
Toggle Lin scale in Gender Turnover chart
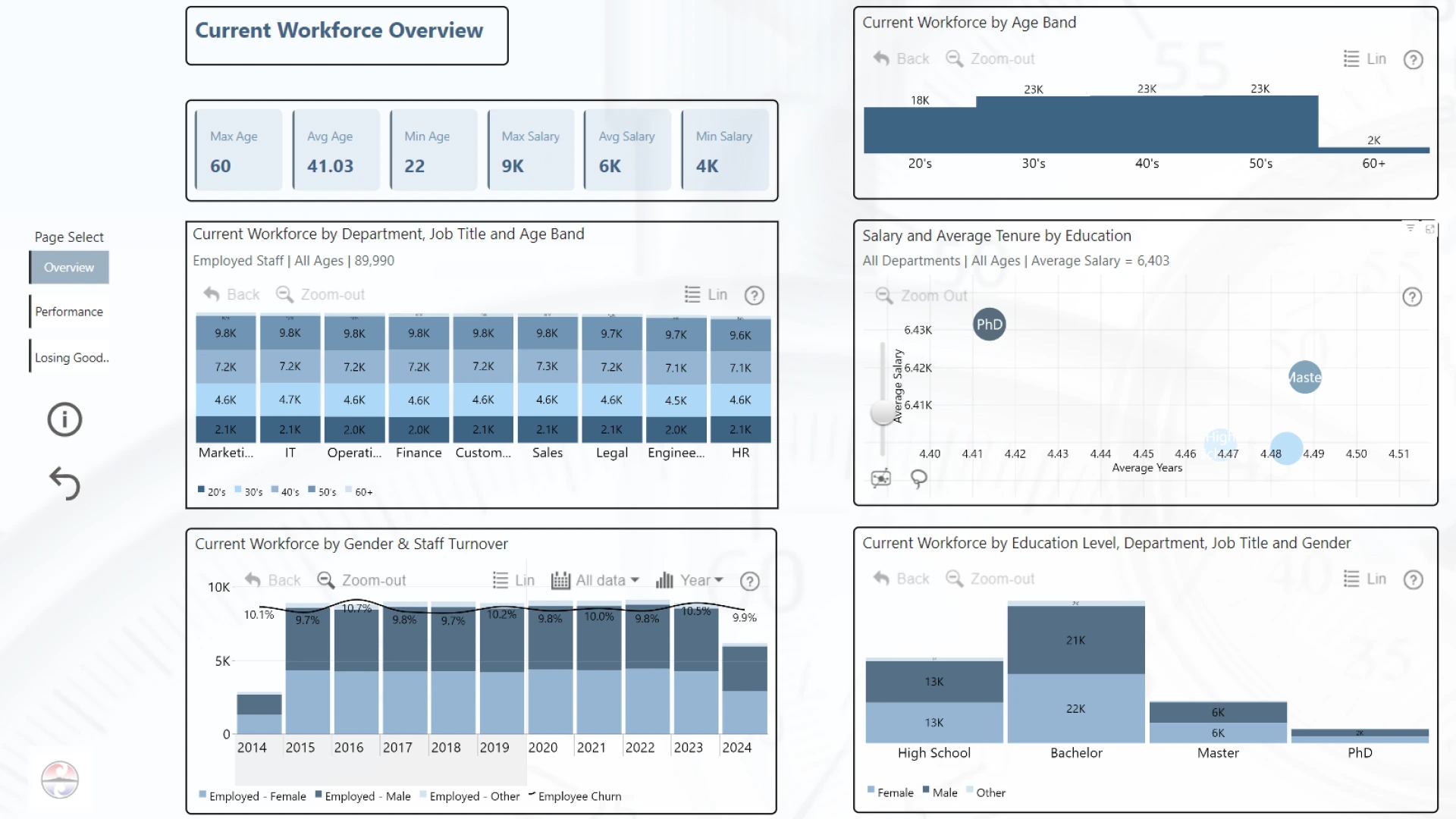pos(513,580)
